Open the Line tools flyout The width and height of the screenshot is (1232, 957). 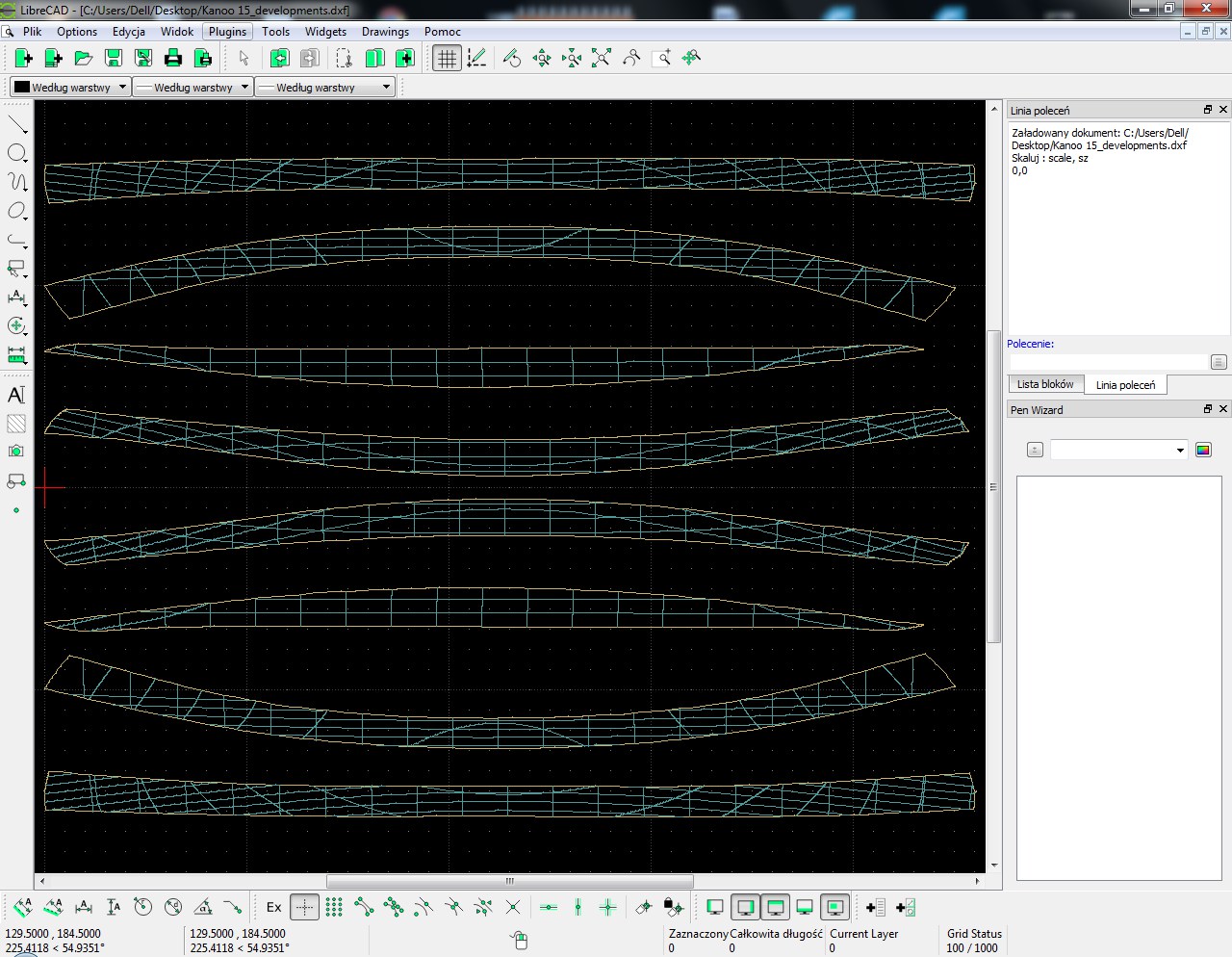pyautogui.click(x=17, y=124)
